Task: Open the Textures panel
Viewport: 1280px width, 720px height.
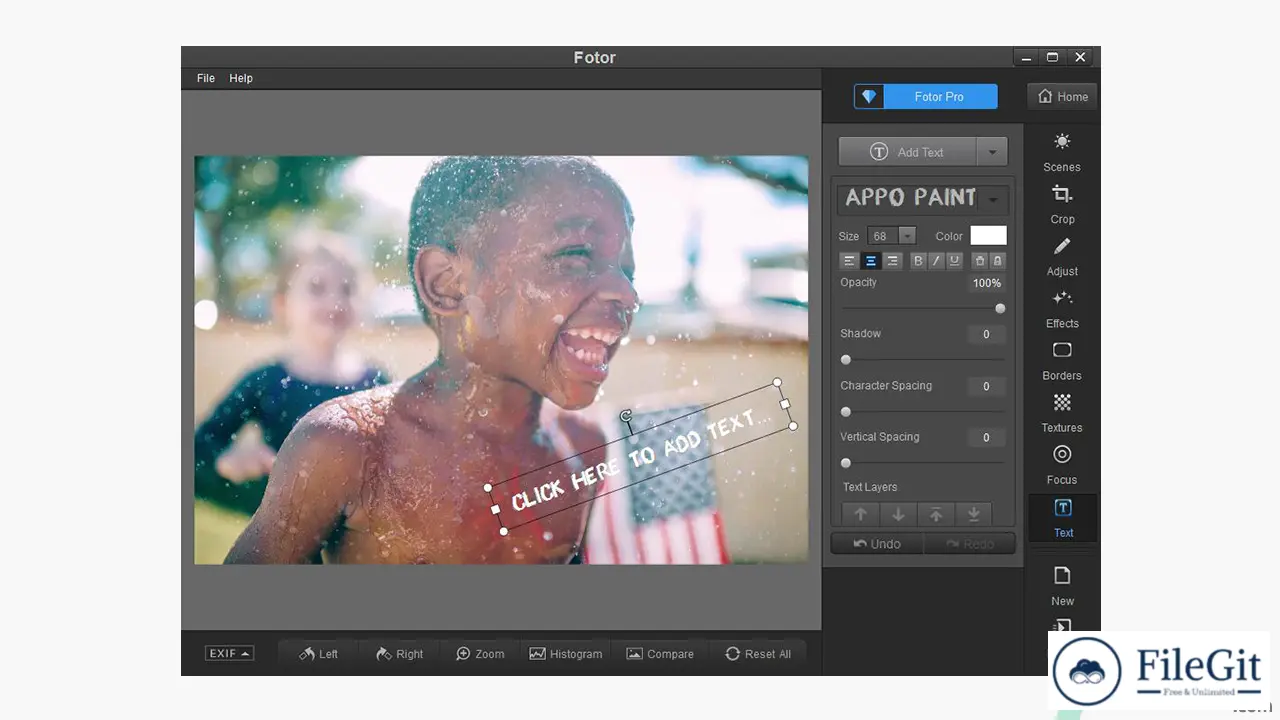Action: [1062, 412]
